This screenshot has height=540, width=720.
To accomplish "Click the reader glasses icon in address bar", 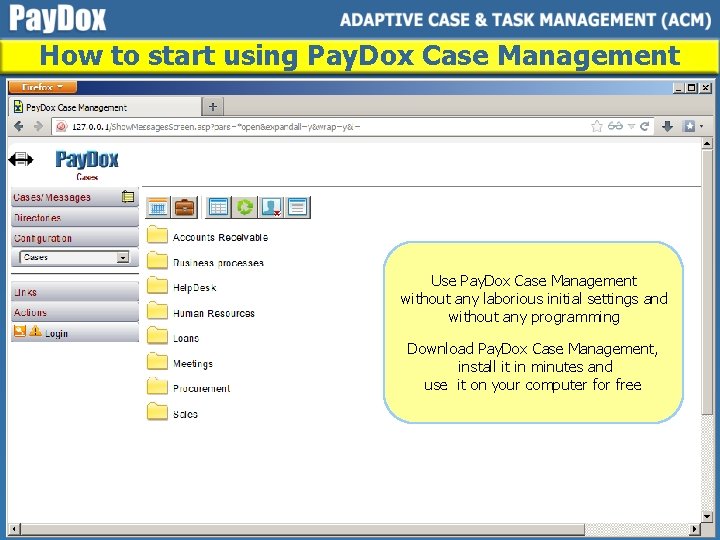I will [x=615, y=126].
